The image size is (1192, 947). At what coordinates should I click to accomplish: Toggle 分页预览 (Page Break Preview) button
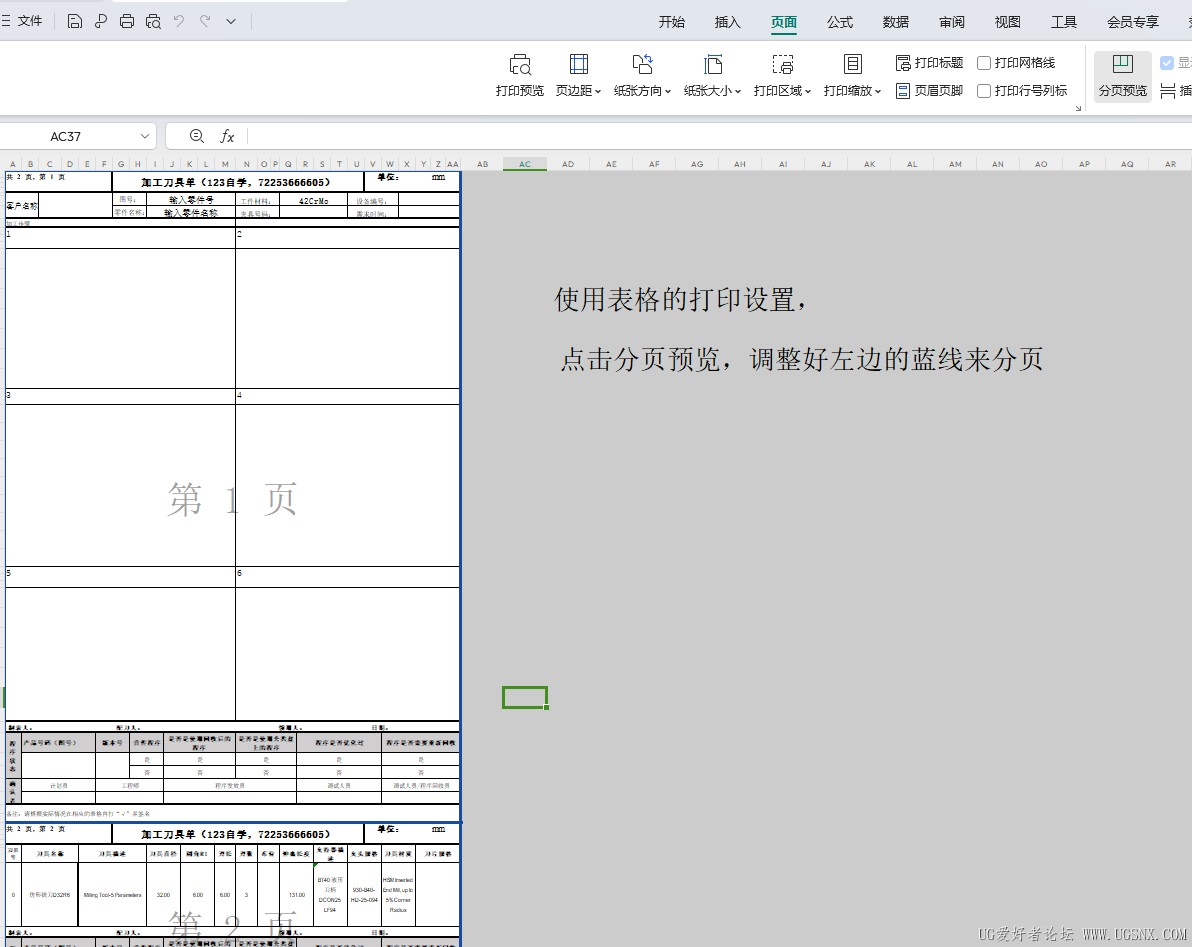click(1122, 75)
